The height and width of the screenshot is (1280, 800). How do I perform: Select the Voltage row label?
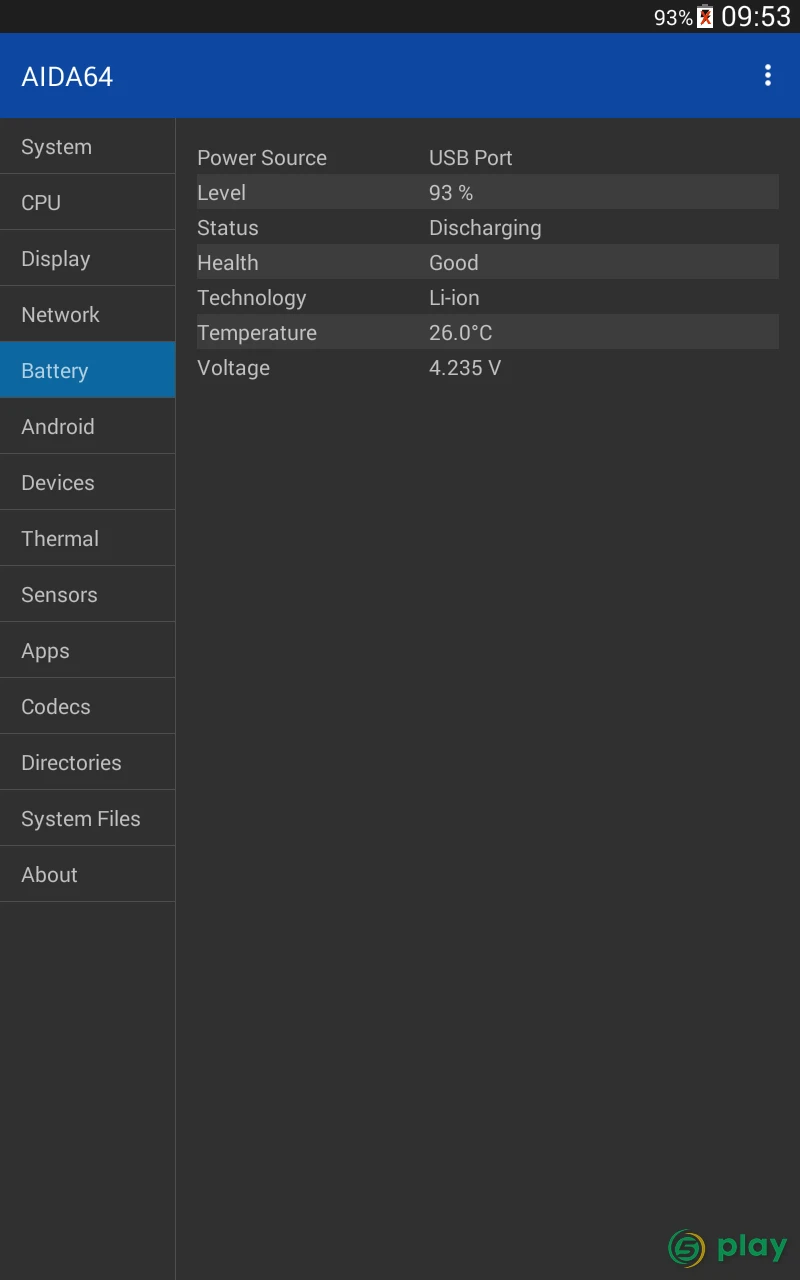click(234, 368)
